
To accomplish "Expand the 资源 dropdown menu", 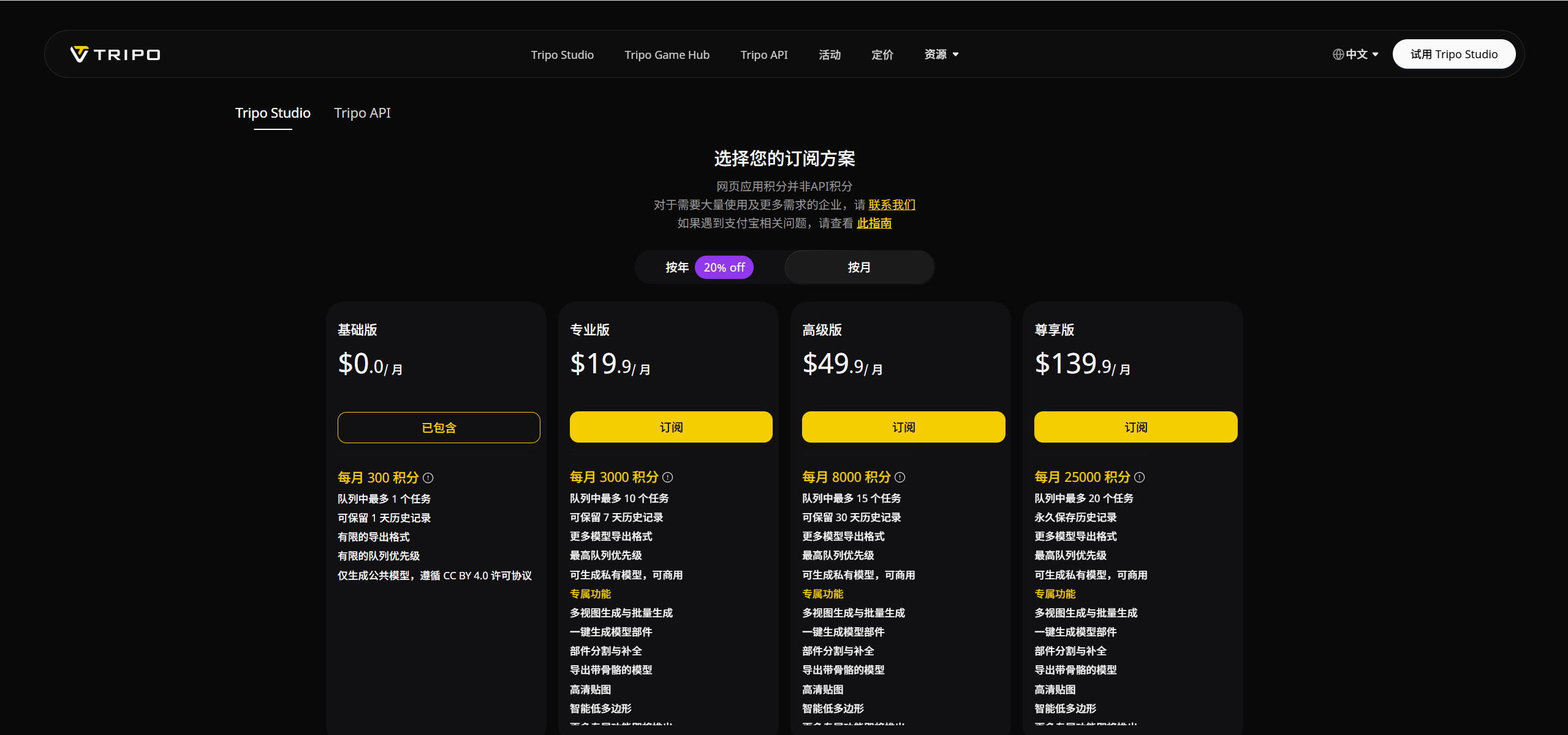I will pos(941,55).
